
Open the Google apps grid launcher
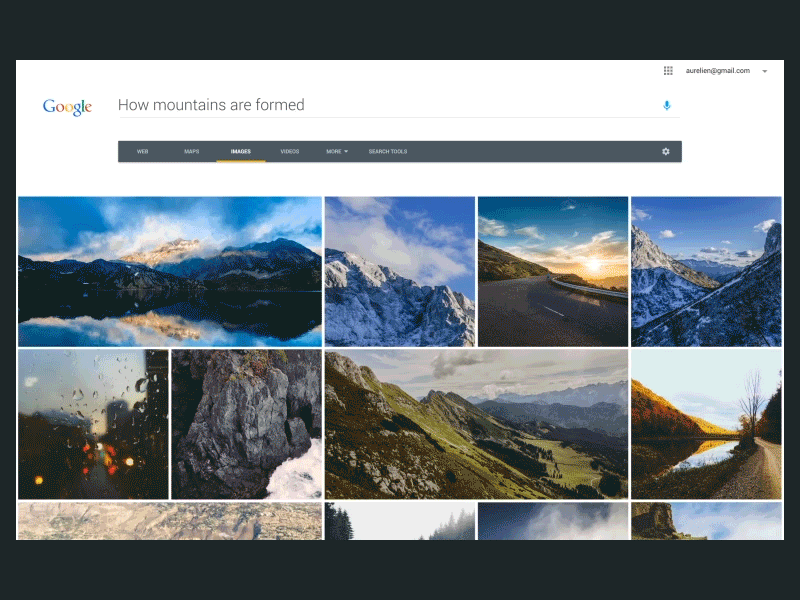[668, 70]
